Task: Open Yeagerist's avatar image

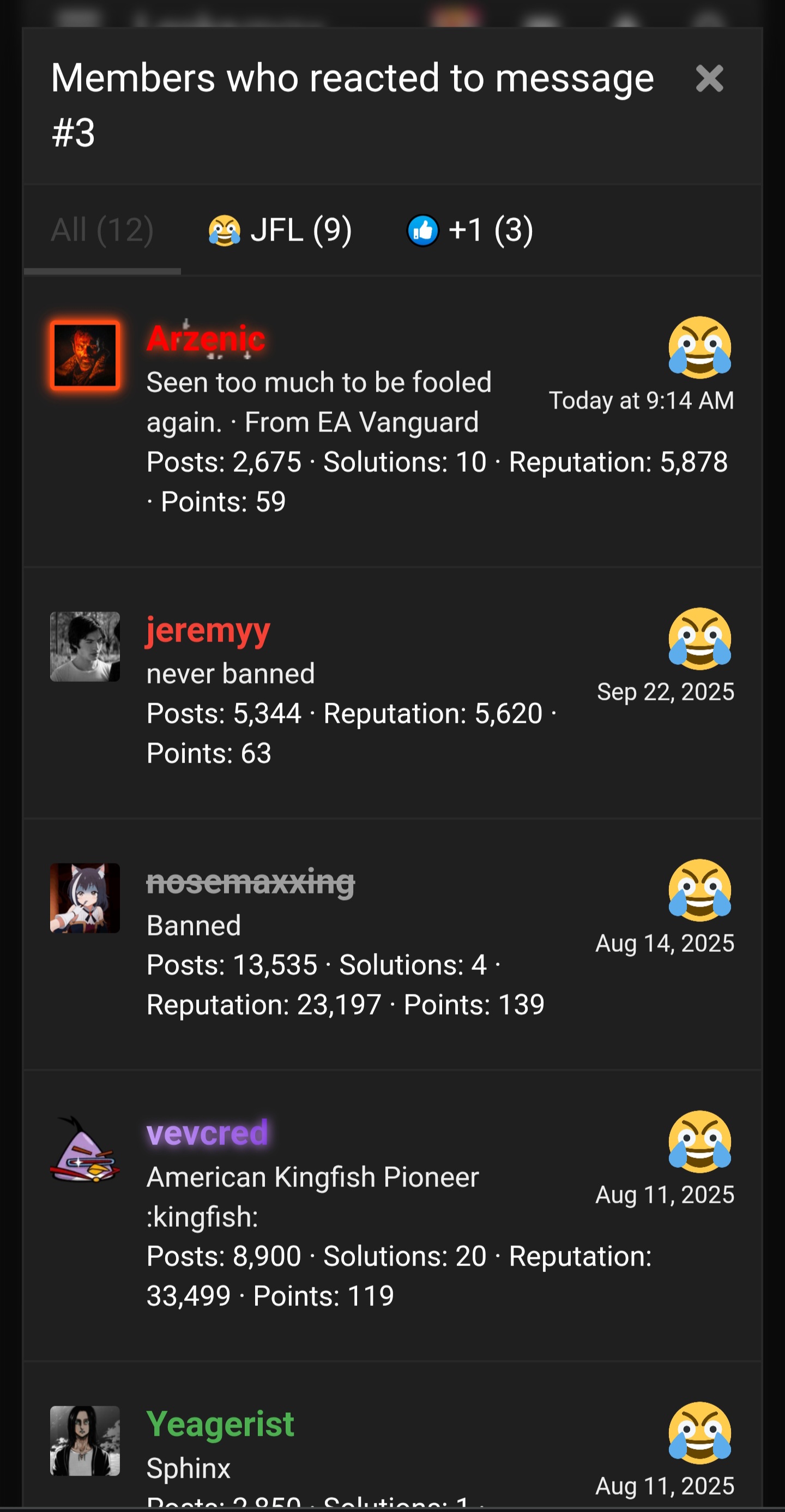Action: 85,1441
